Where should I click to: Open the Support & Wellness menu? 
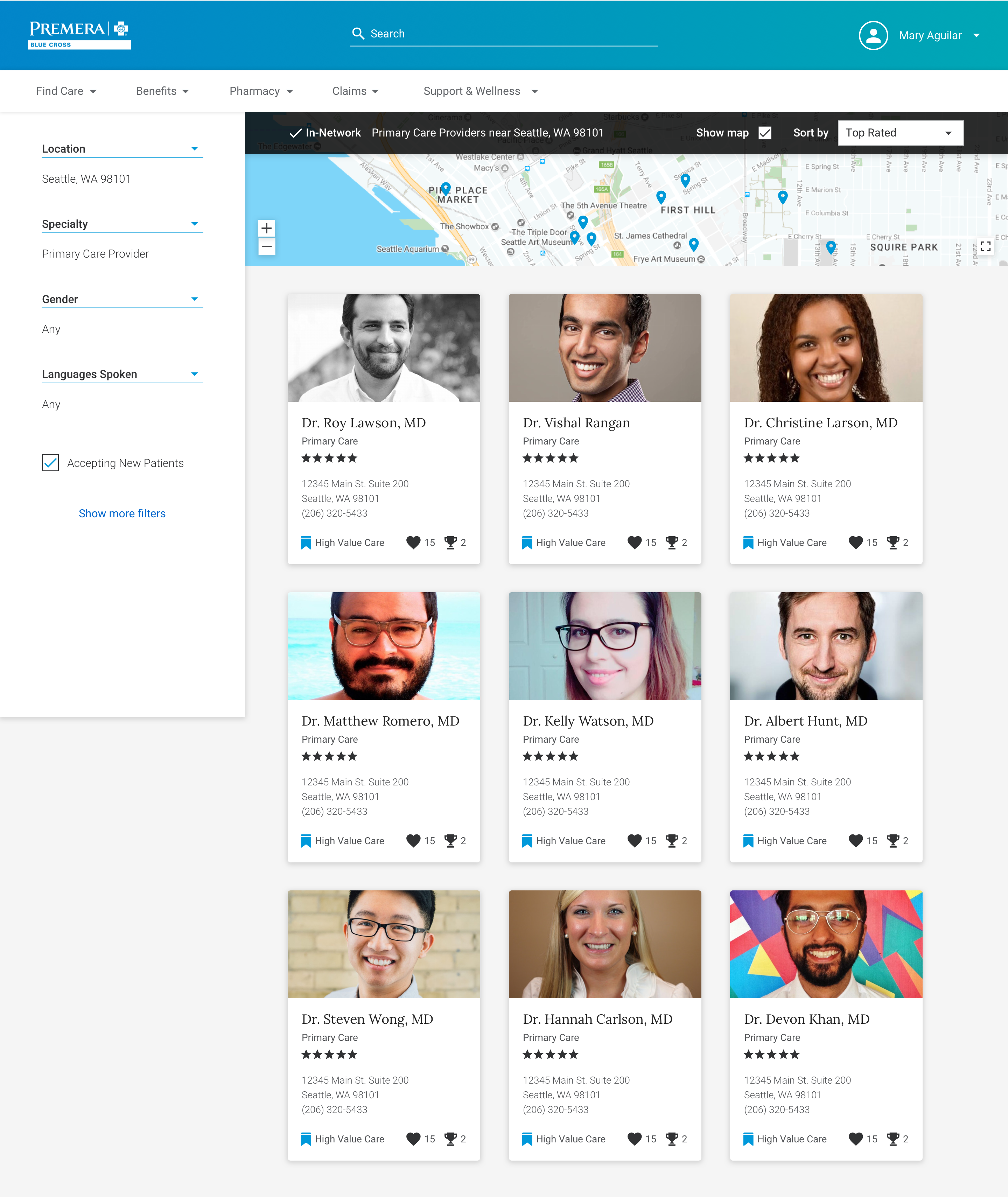[x=481, y=91]
